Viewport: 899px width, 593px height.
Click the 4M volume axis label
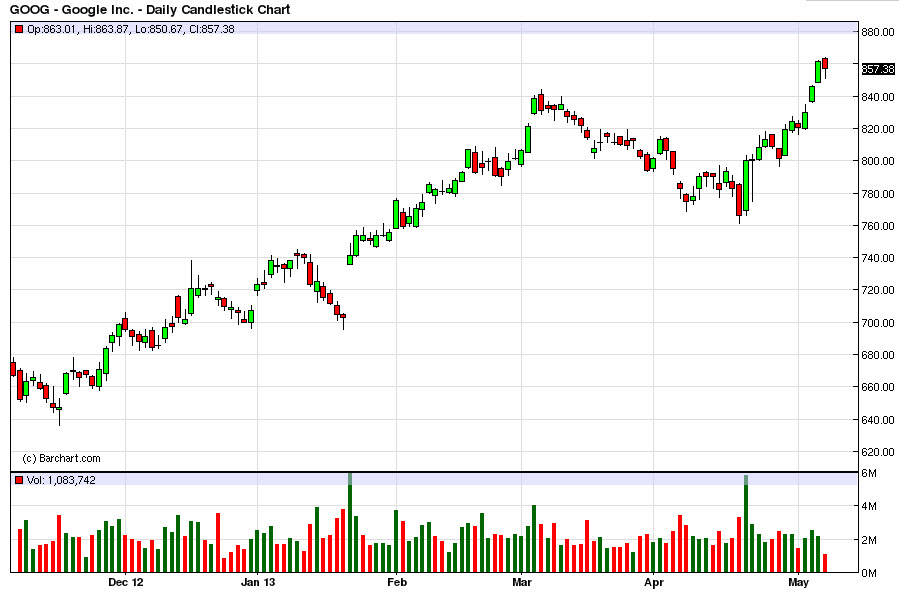tap(869, 506)
